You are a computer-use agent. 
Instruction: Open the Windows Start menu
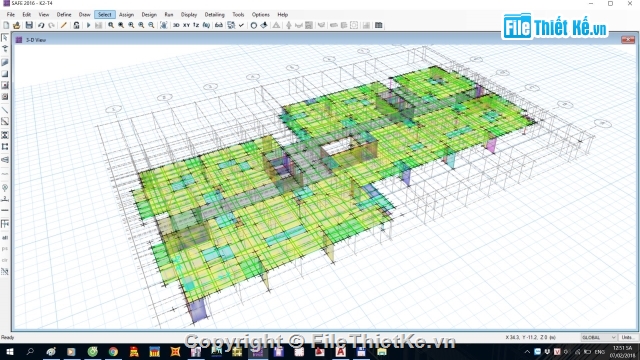click(10, 352)
